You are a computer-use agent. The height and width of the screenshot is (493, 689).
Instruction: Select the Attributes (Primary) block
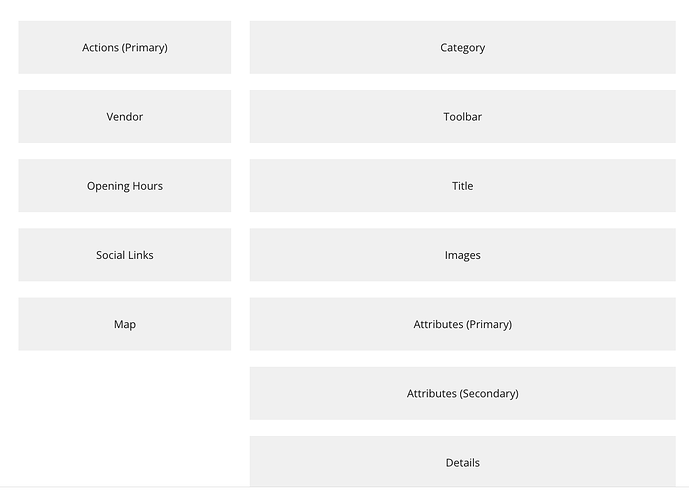tap(463, 324)
